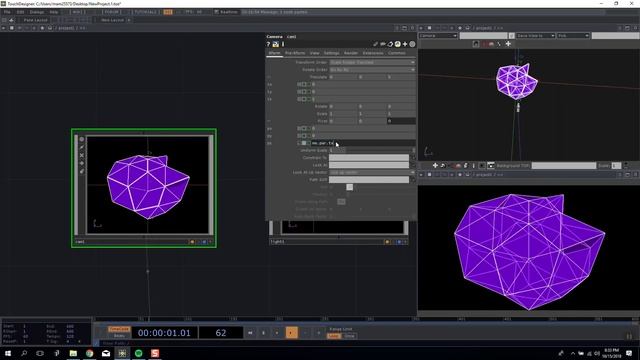The width and height of the screenshot is (640, 360).
Task: Click the Wiki button in top bar
Action: [78, 12]
